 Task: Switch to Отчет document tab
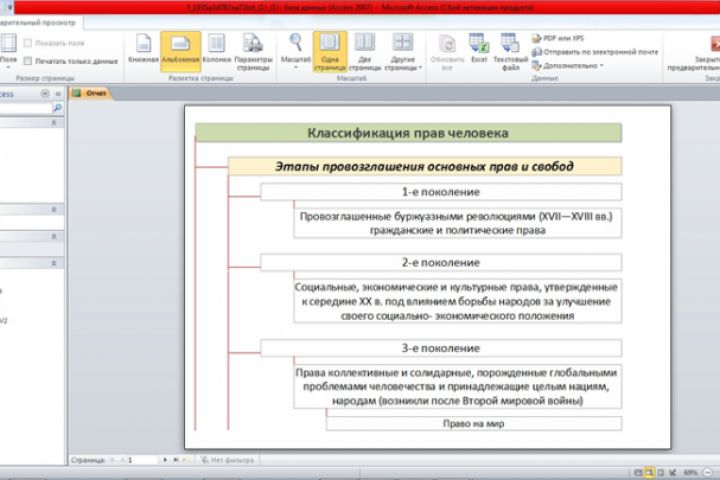[x=90, y=93]
